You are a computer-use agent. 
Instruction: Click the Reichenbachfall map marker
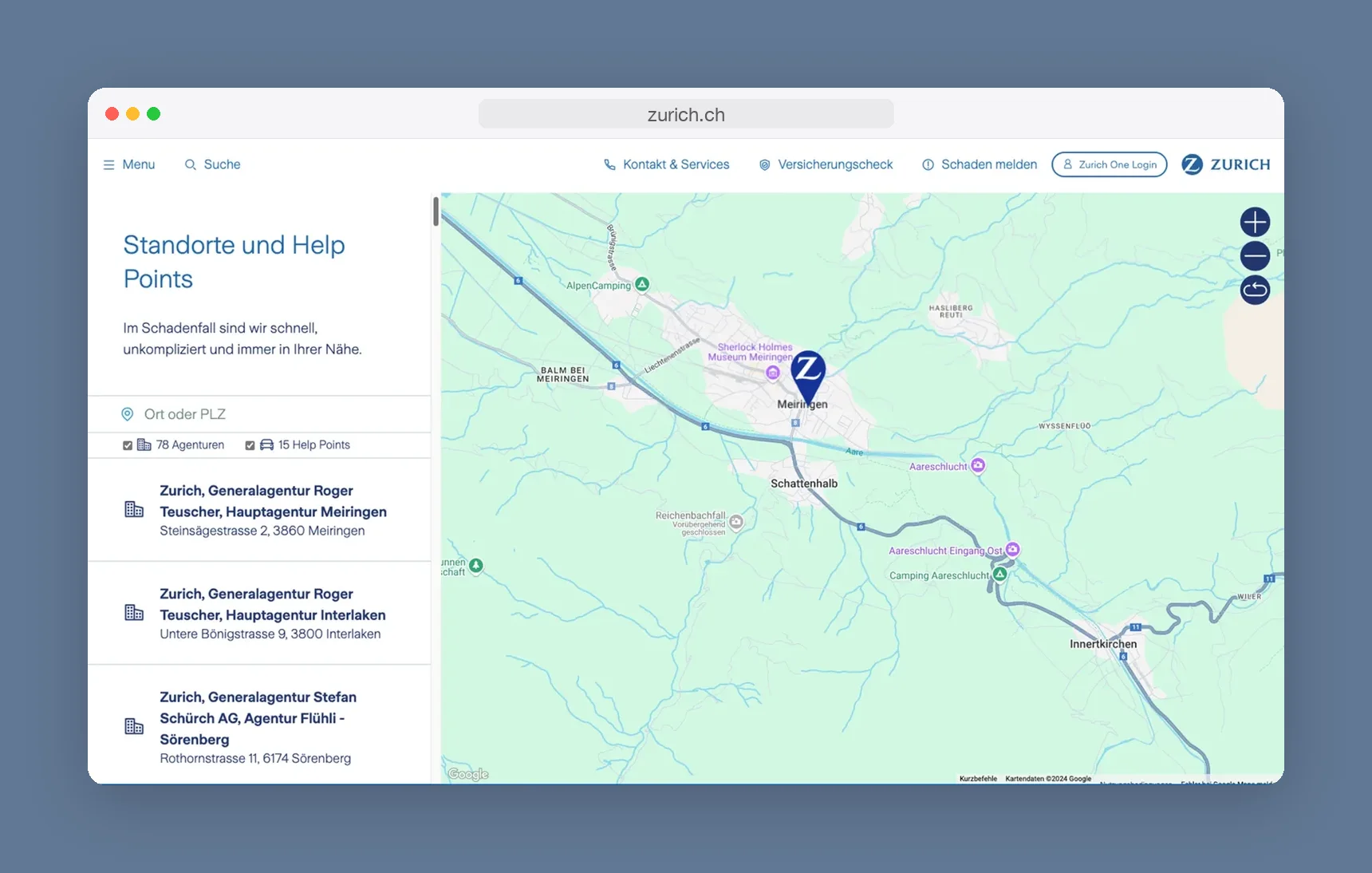(x=736, y=522)
